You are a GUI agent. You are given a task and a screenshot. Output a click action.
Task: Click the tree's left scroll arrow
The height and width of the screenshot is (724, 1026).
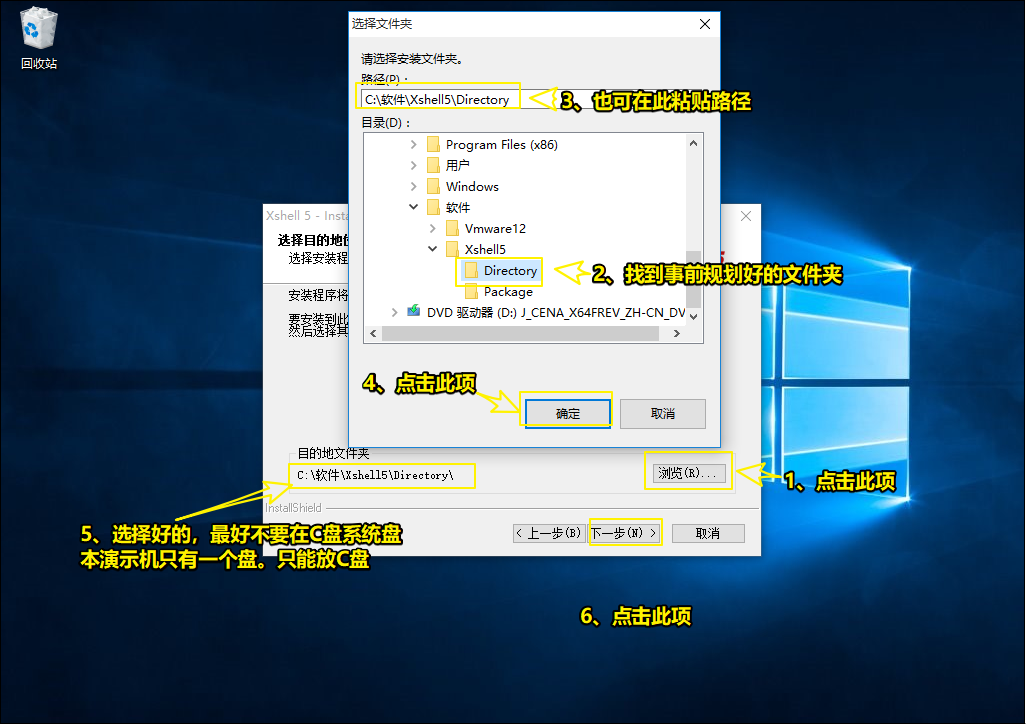[x=373, y=333]
